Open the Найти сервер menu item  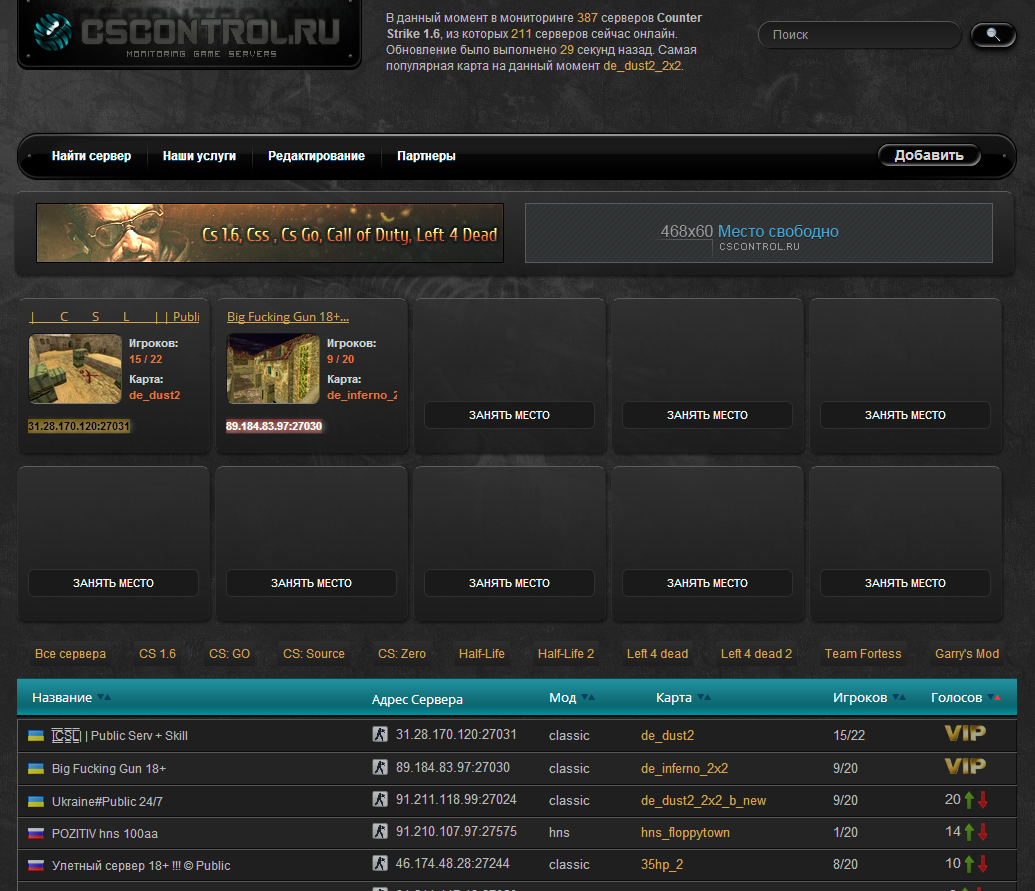91,156
